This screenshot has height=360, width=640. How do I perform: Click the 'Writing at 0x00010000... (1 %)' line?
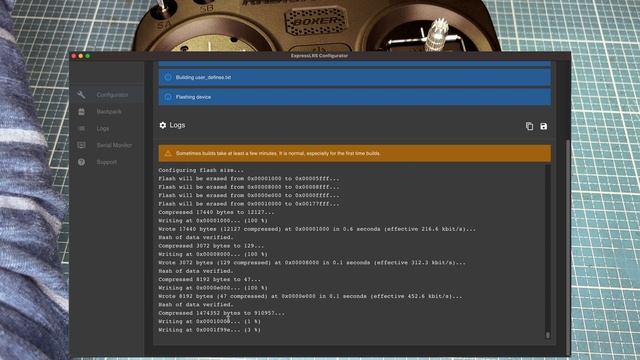pyautogui.click(x=209, y=322)
